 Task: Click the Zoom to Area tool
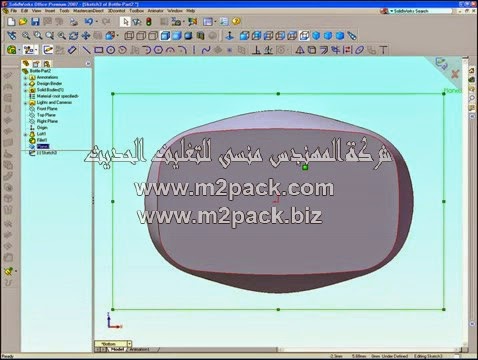38,35
